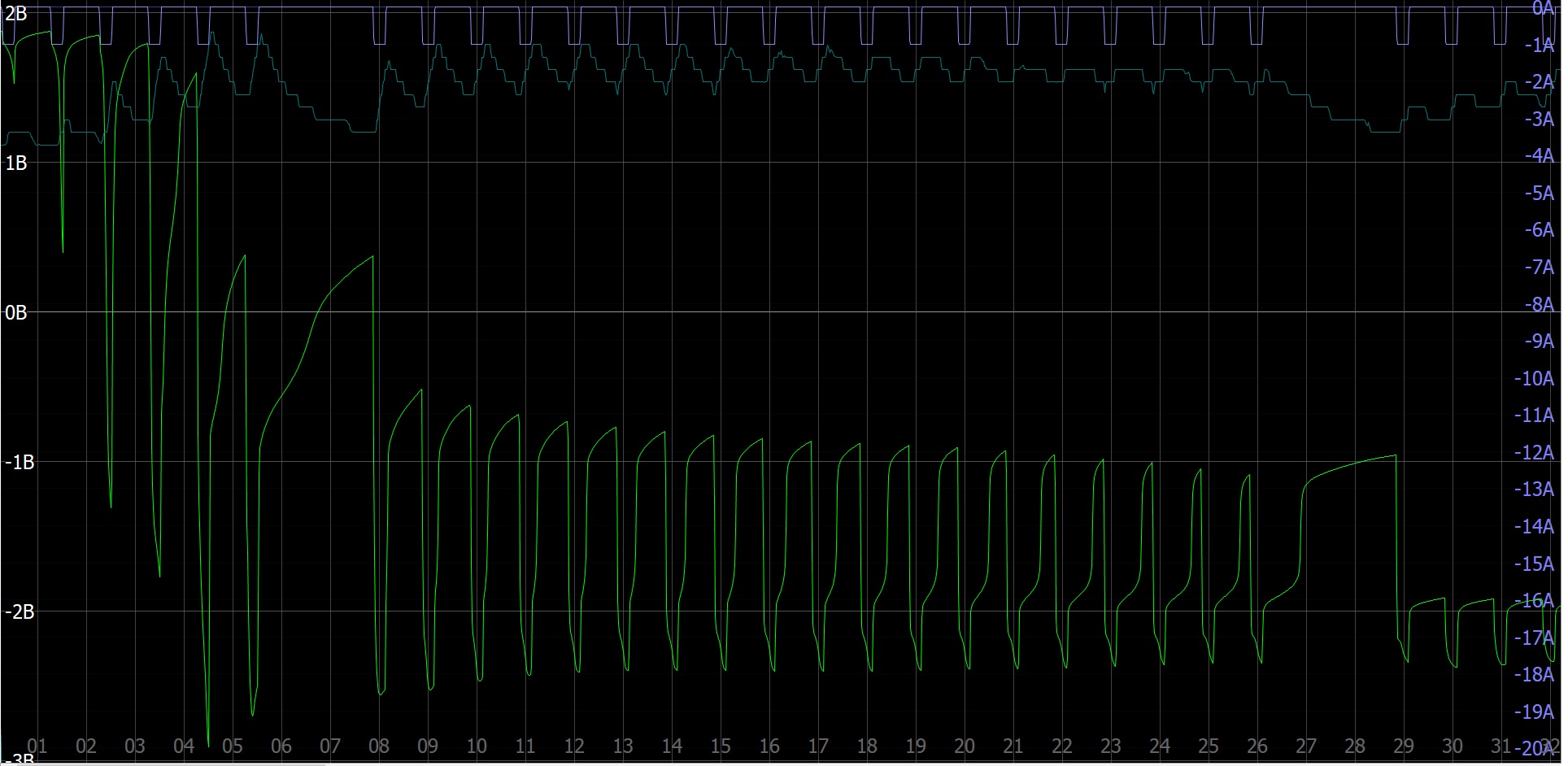Select time axis tick label 21

(x=1013, y=746)
